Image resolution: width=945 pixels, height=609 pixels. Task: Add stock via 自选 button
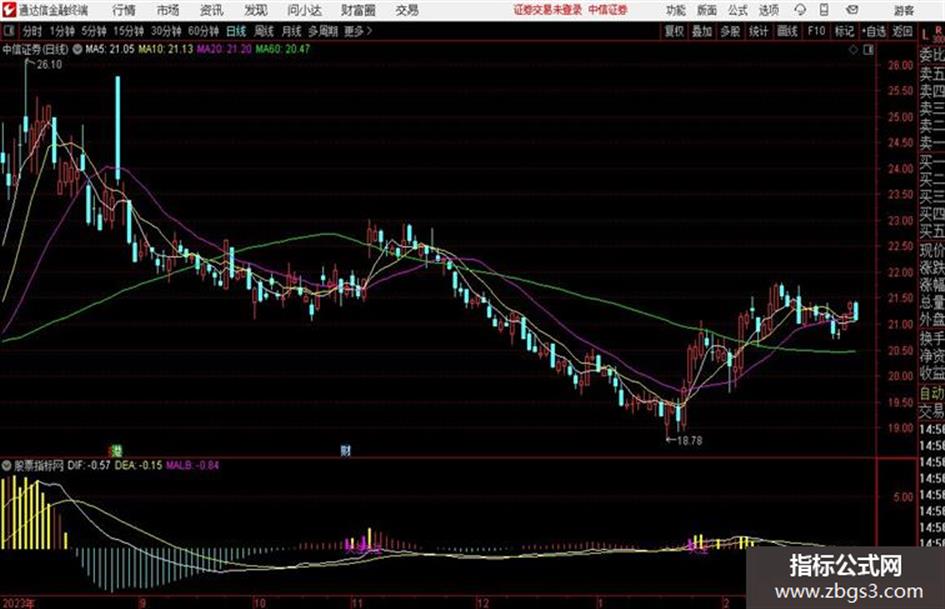pyautogui.click(x=873, y=31)
